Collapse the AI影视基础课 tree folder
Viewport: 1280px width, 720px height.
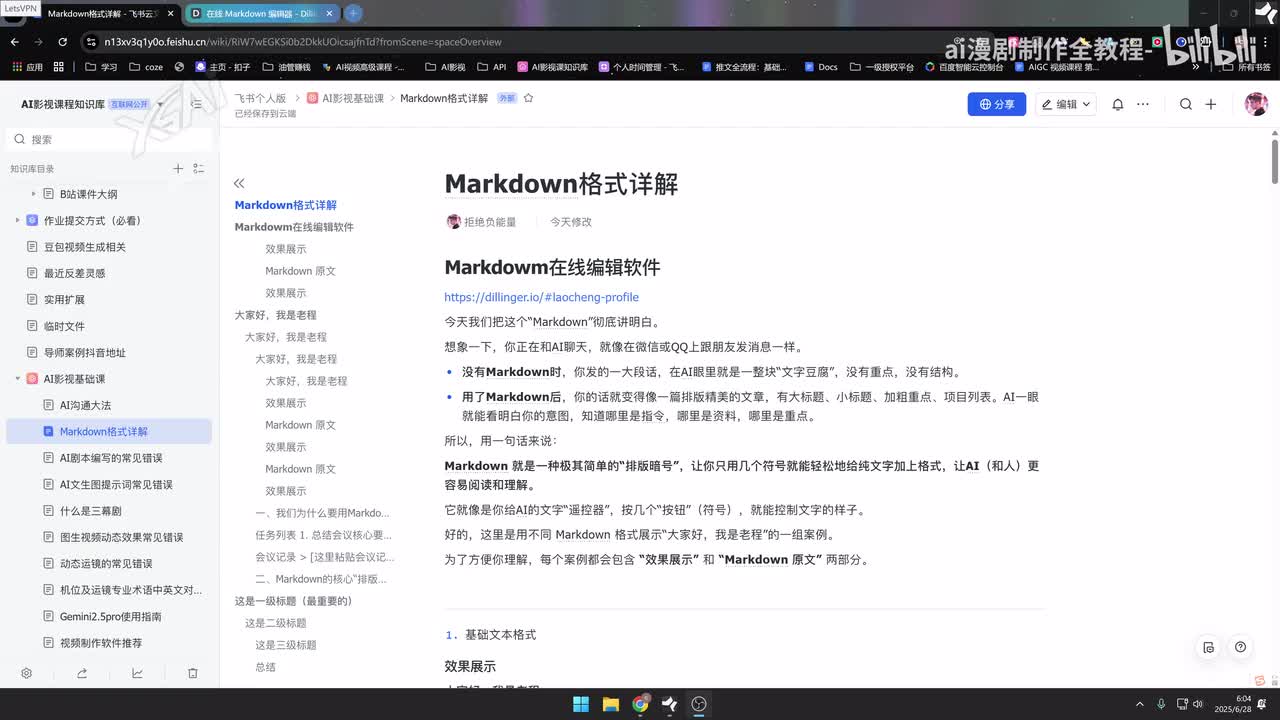point(18,379)
